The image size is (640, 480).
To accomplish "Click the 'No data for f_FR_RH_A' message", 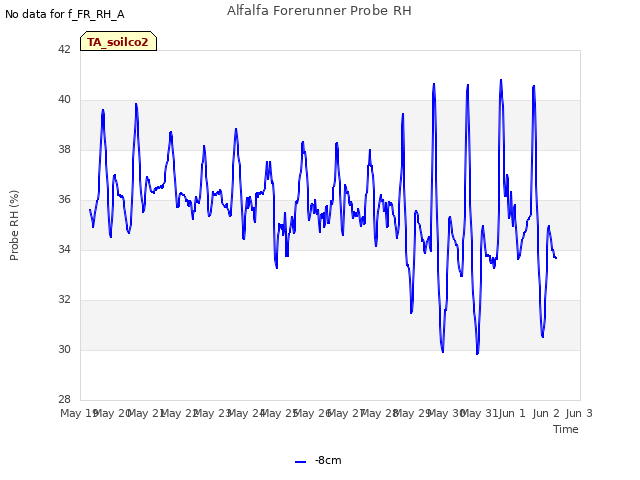I will coord(64,14).
